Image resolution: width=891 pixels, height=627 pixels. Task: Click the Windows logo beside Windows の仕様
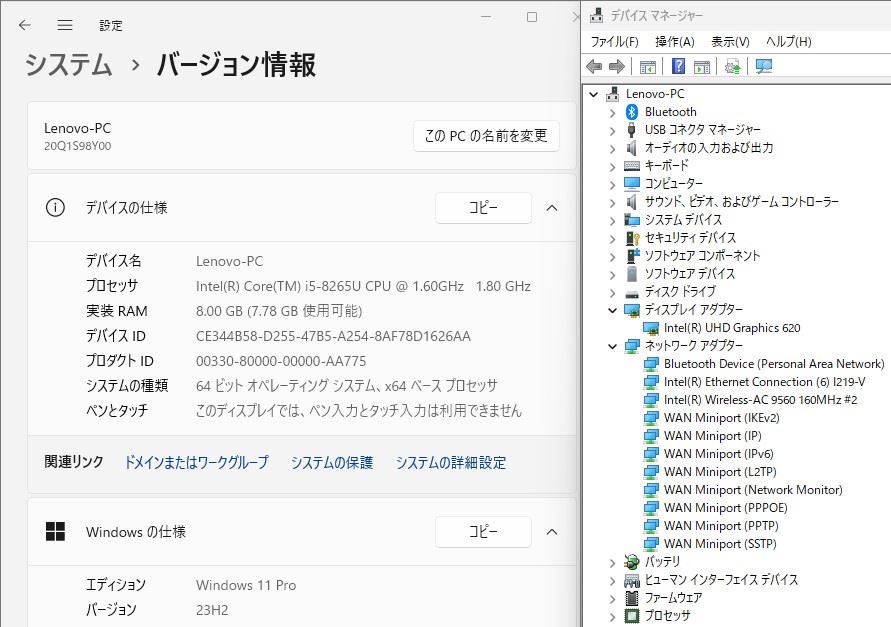pos(55,532)
